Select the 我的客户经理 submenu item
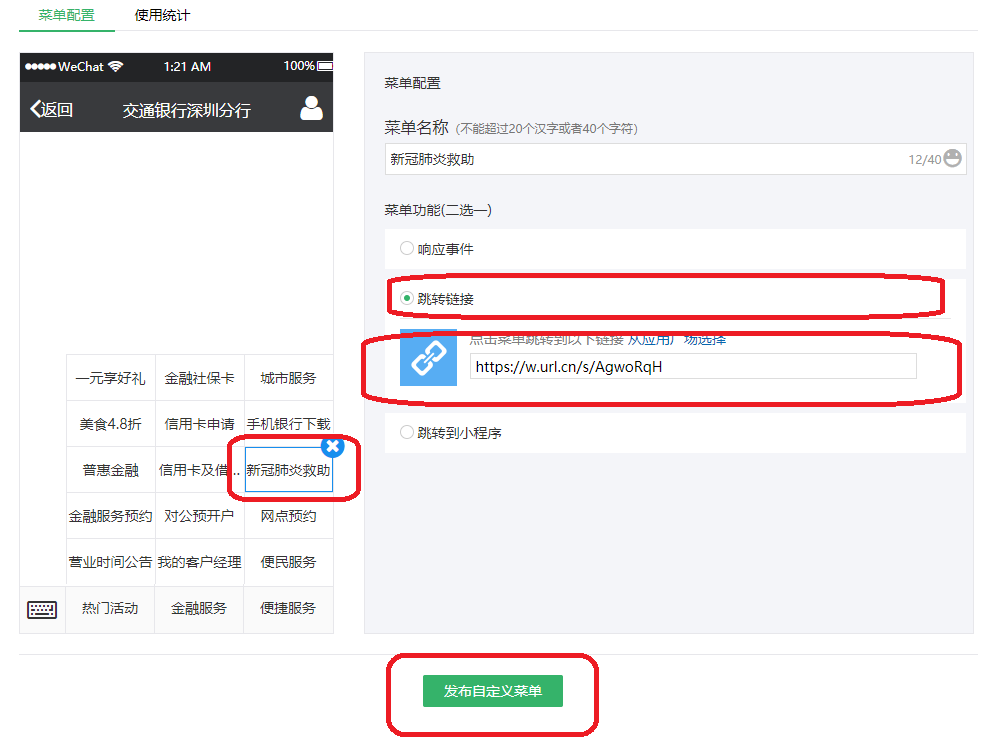The width and height of the screenshot is (987, 752). coord(200,562)
